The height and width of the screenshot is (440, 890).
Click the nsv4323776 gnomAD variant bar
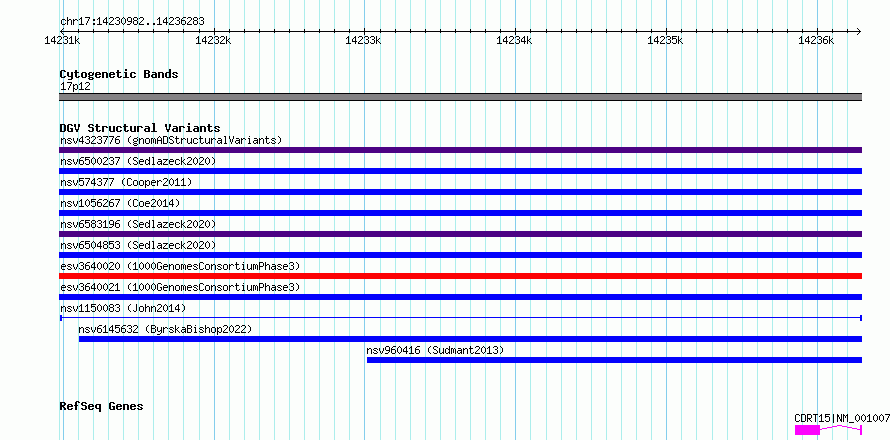pyautogui.click(x=460, y=150)
